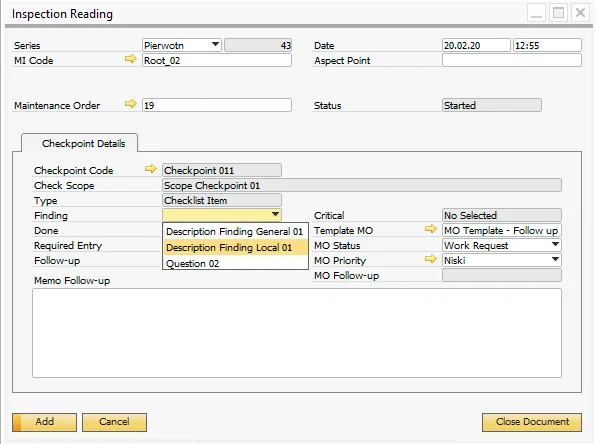This screenshot has width=596, height=444.
Task: Select Description Finding General 01
Action: click(x=235, y=232)
